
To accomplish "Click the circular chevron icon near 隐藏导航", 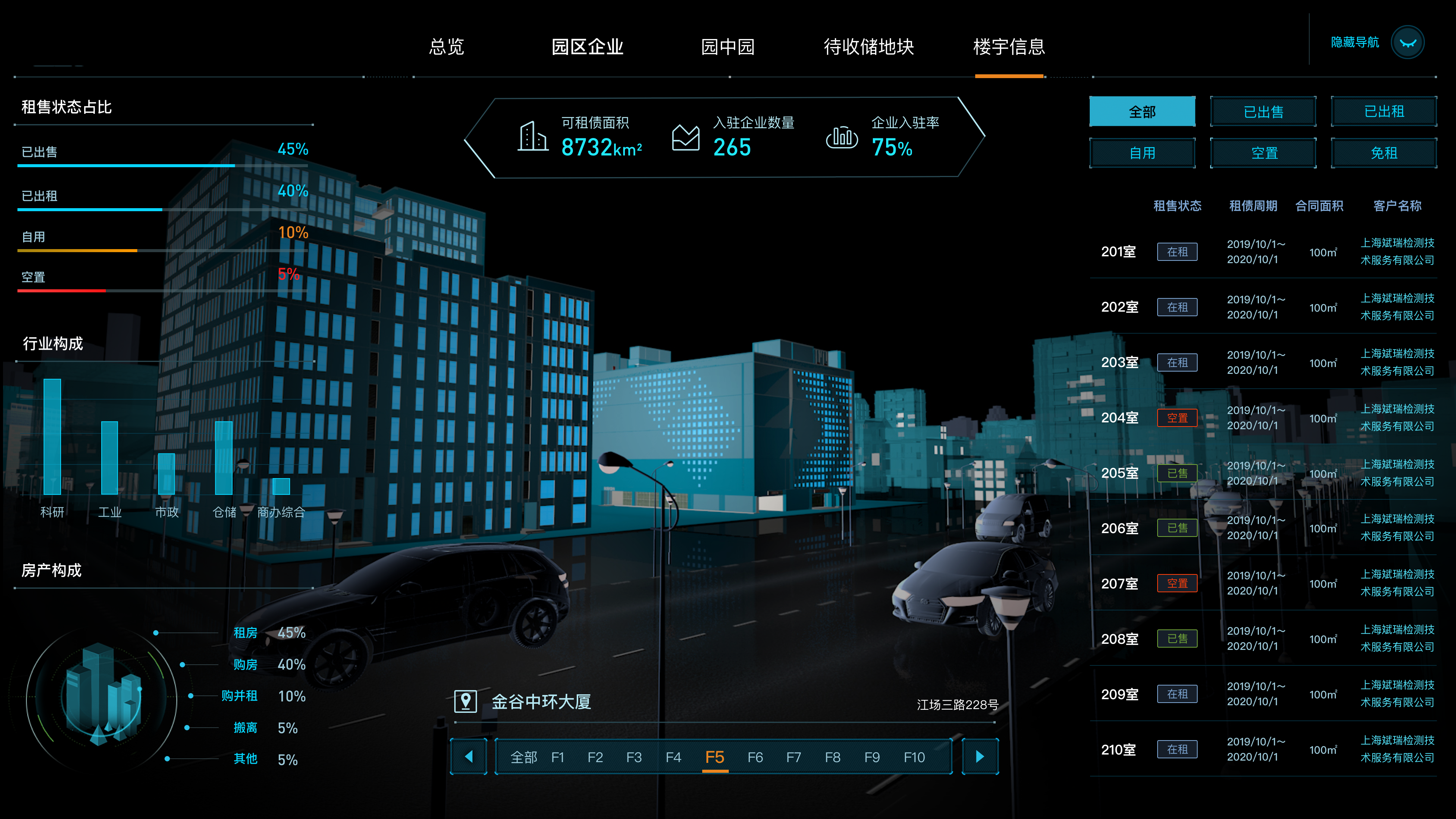I will pyautogui.click(x=1409, y=42).
